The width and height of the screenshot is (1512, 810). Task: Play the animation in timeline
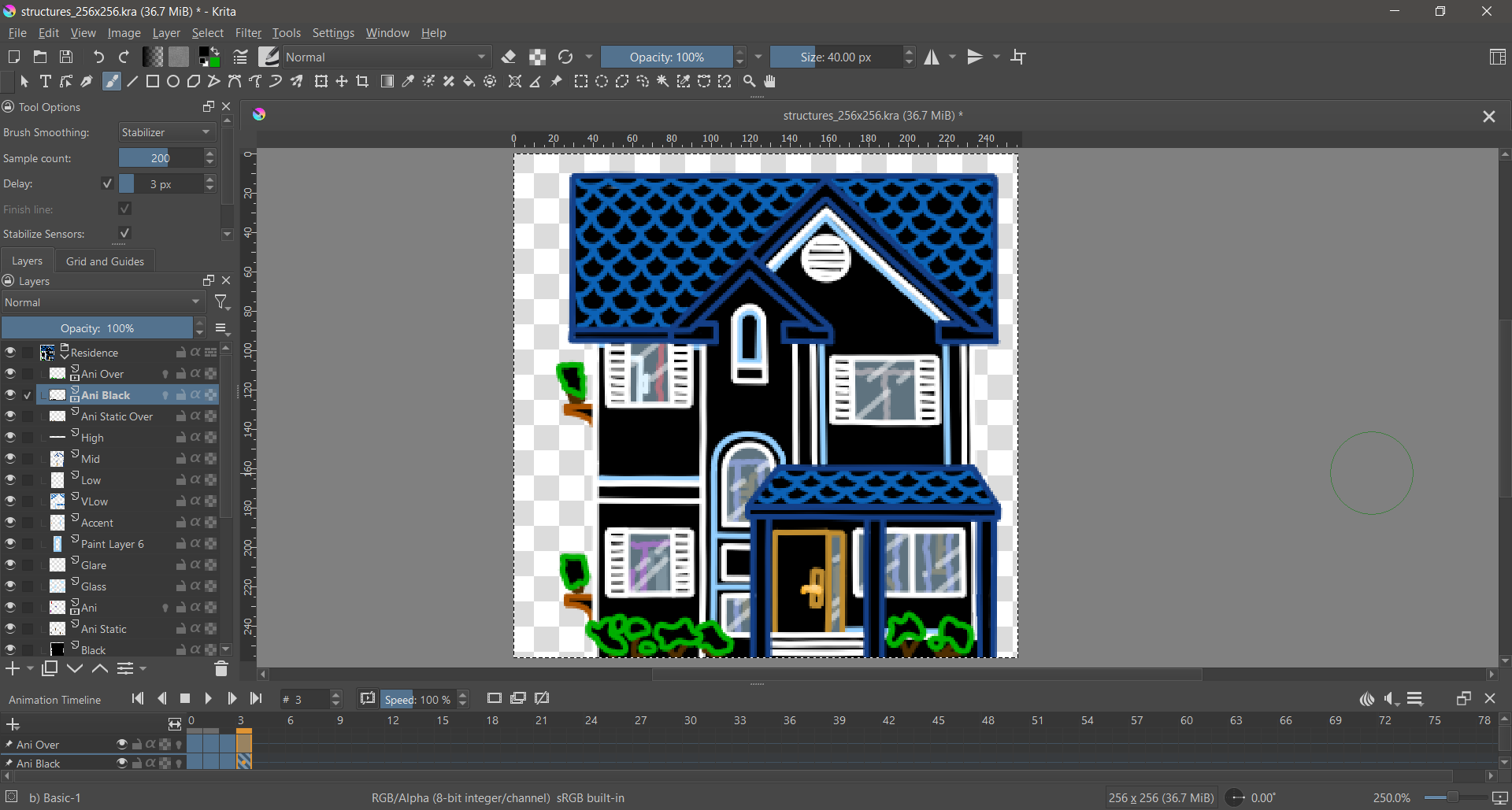(x=208, y=699)
